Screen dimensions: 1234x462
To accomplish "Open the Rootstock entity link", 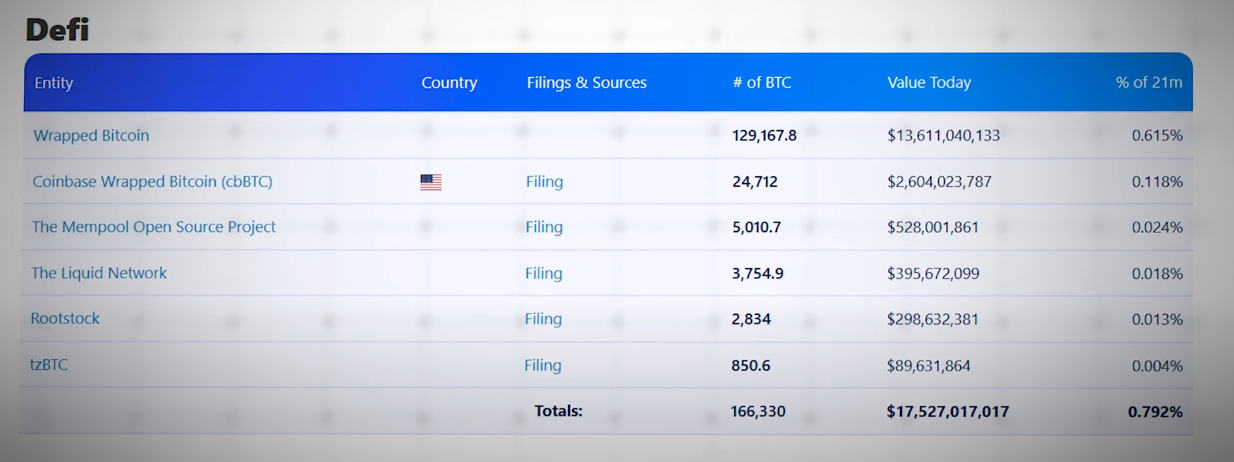I will pyautogui.click(x=65, y=318).
